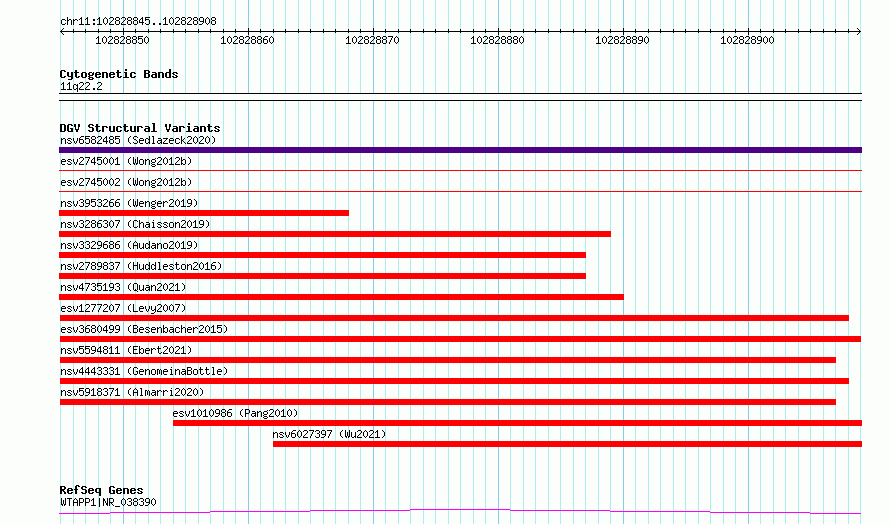This screenshot has height=524, width=890.
Task: Select the red bar under nsv3329686
Action: (x=322, y=255)
